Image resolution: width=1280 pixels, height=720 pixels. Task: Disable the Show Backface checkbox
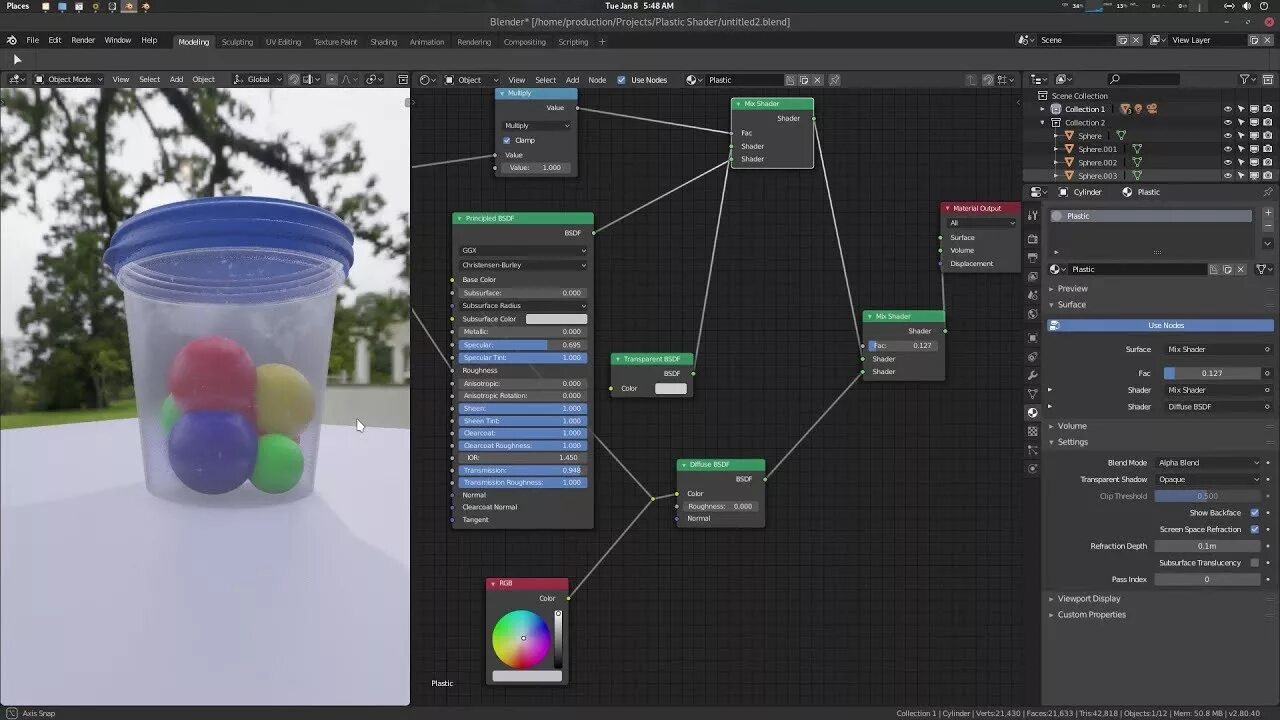pyautogui.click(x=1255, y=513)
